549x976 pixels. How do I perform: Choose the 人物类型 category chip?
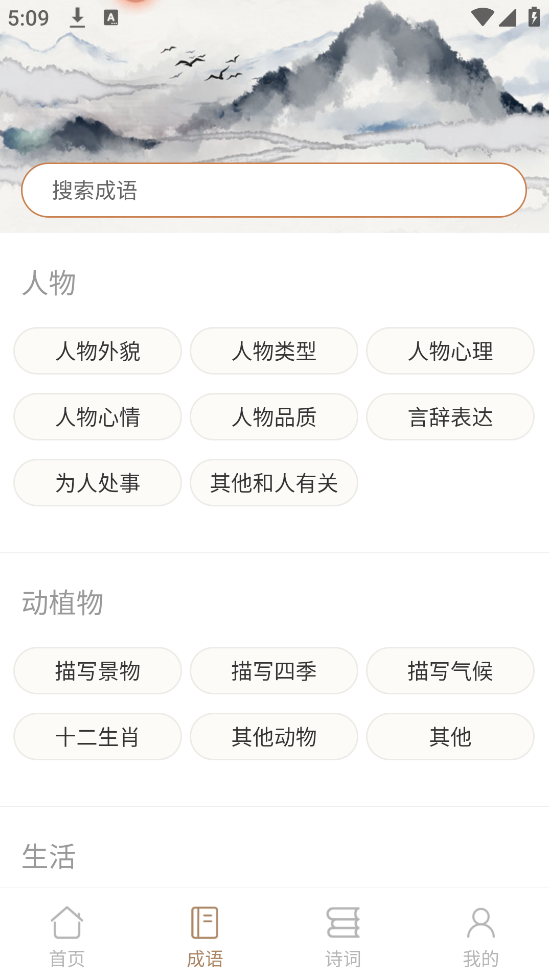pos(274,351)
